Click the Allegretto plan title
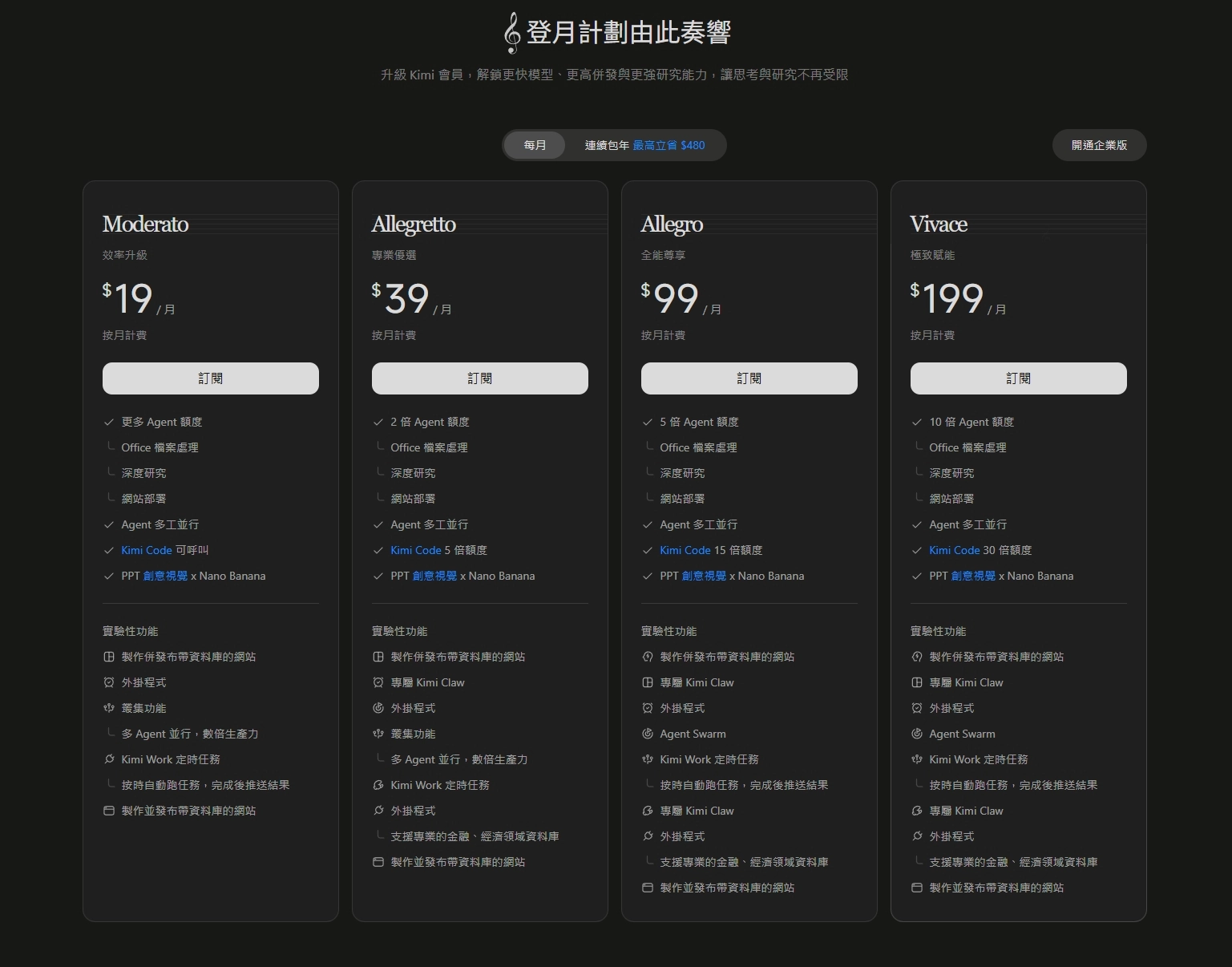Image resolution: width=1232 pixels, height=967 pixels. pos(414,225)
